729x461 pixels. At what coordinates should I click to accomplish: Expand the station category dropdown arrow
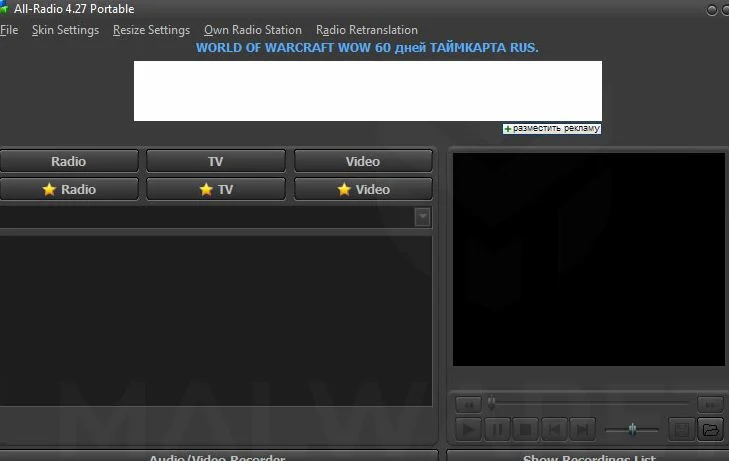(422, 217)
